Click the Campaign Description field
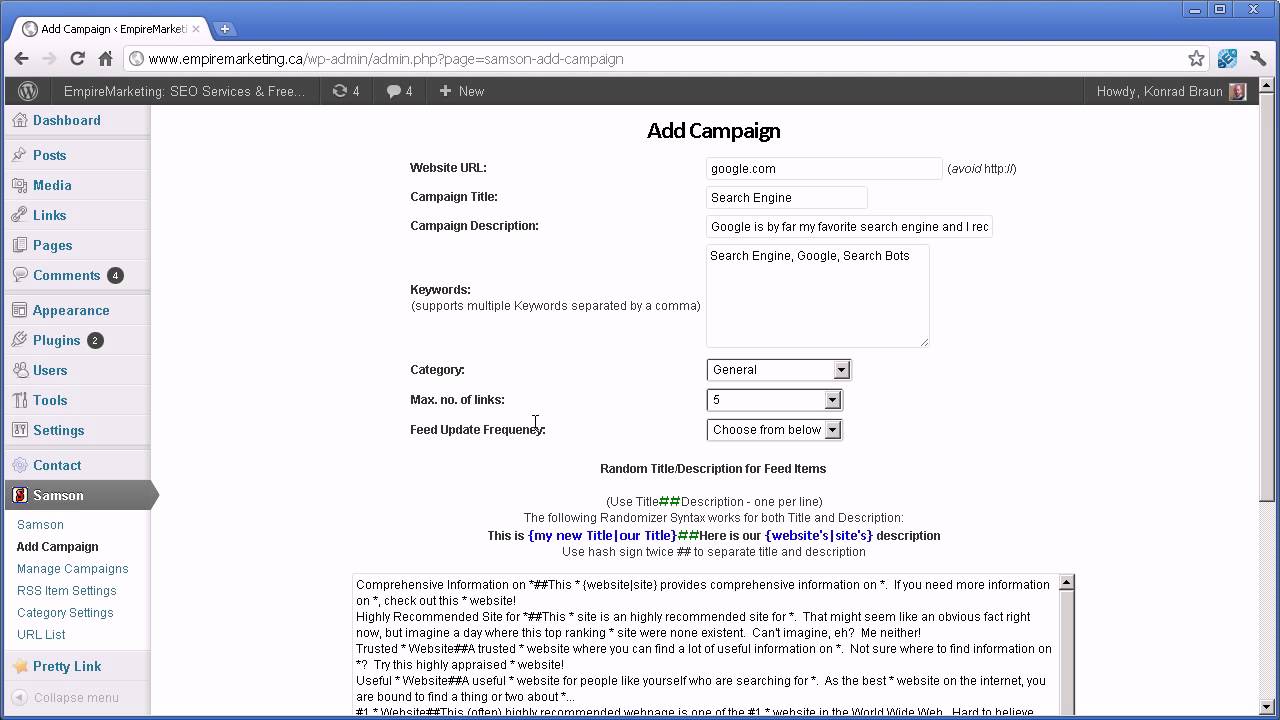The width and height of the screenshot is (1280, 720). pos(849,226)
